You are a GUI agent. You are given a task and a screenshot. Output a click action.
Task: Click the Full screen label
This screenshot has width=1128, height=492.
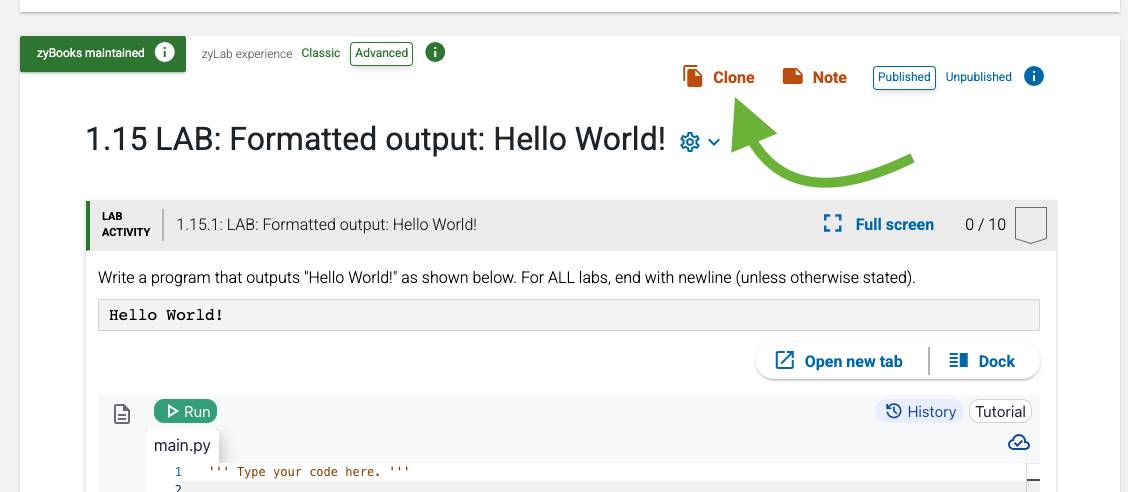(x=894, y=224)
